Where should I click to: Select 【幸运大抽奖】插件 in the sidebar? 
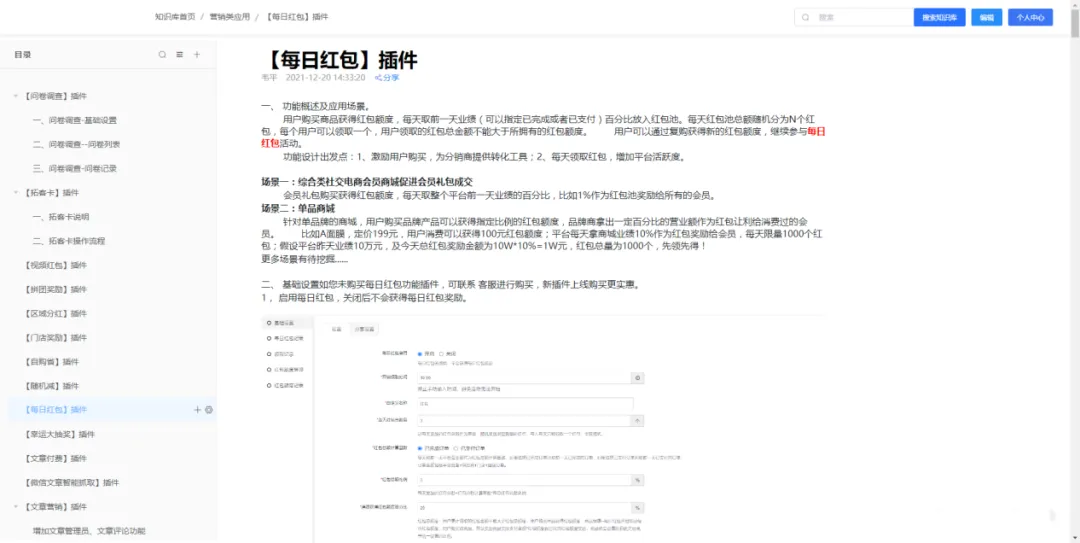click(59, 434)
